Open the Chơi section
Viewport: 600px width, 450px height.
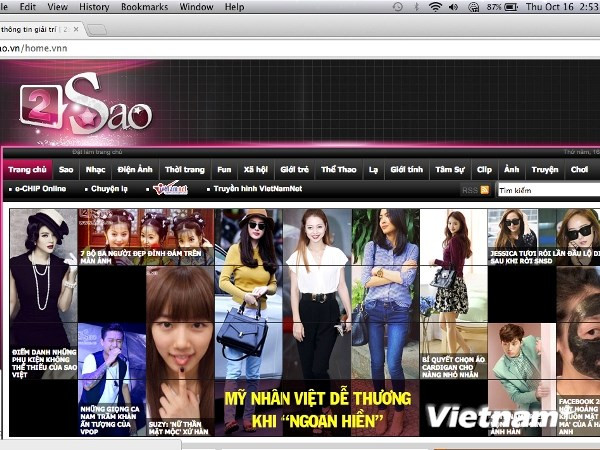(x=579, y=170)
